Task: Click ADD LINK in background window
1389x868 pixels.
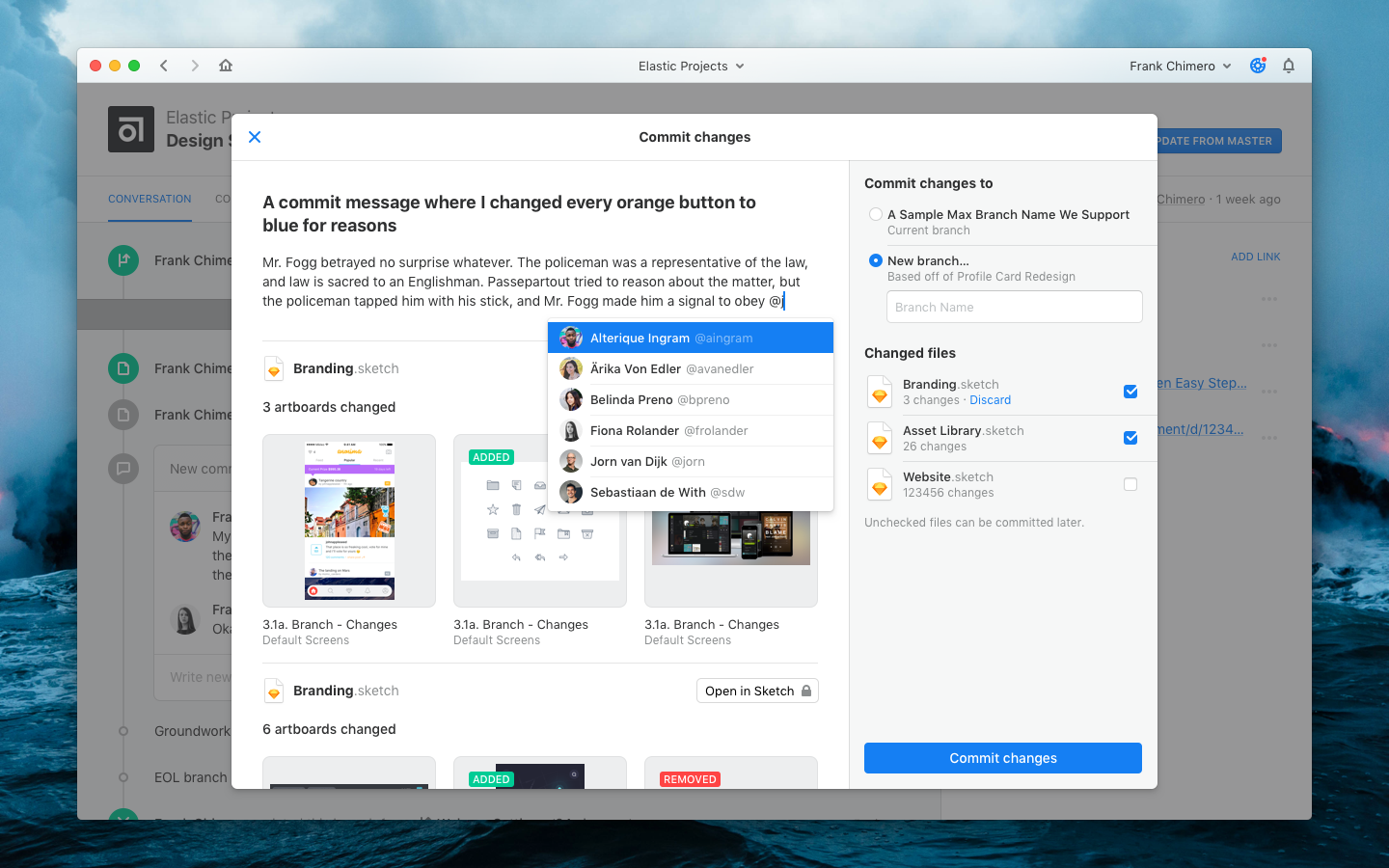Action: click(1256, 257)
